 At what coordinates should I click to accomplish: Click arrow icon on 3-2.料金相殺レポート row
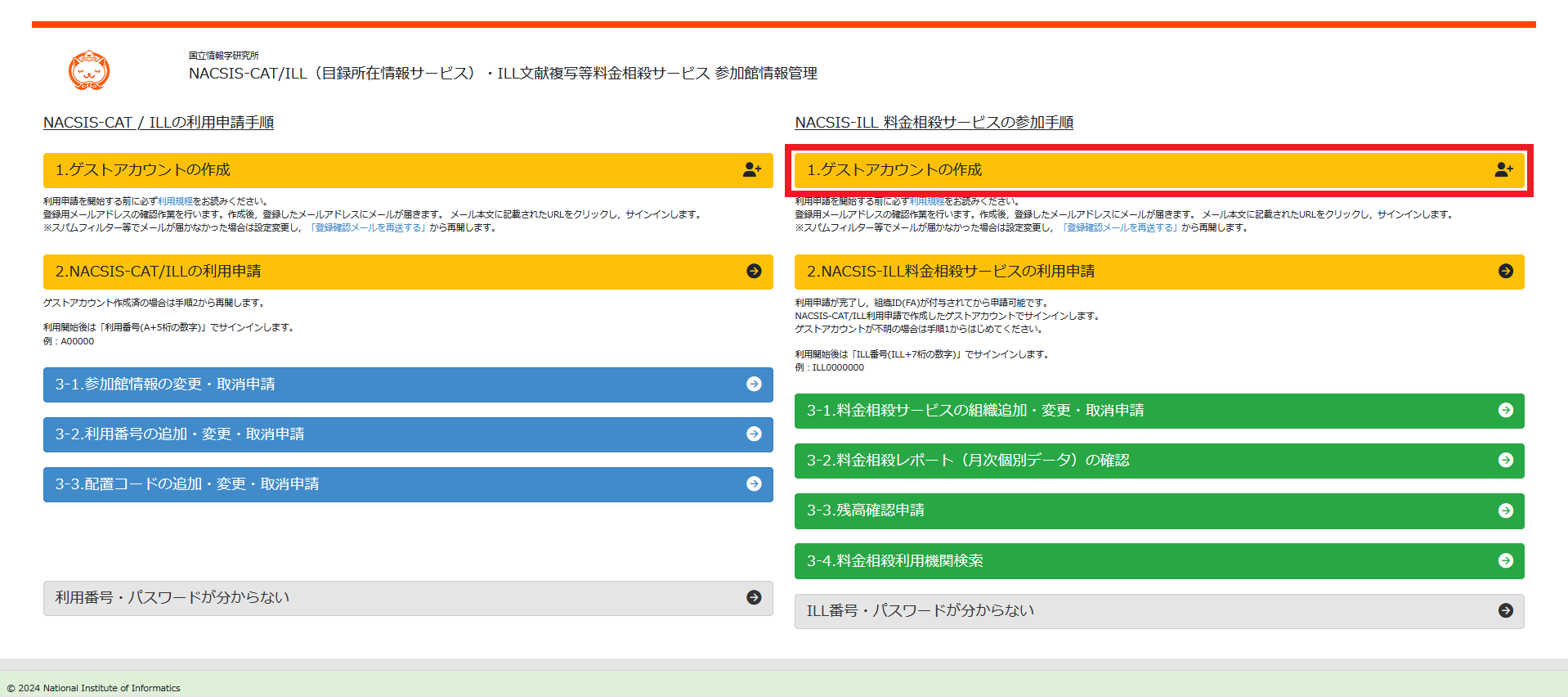point(1505,460)
